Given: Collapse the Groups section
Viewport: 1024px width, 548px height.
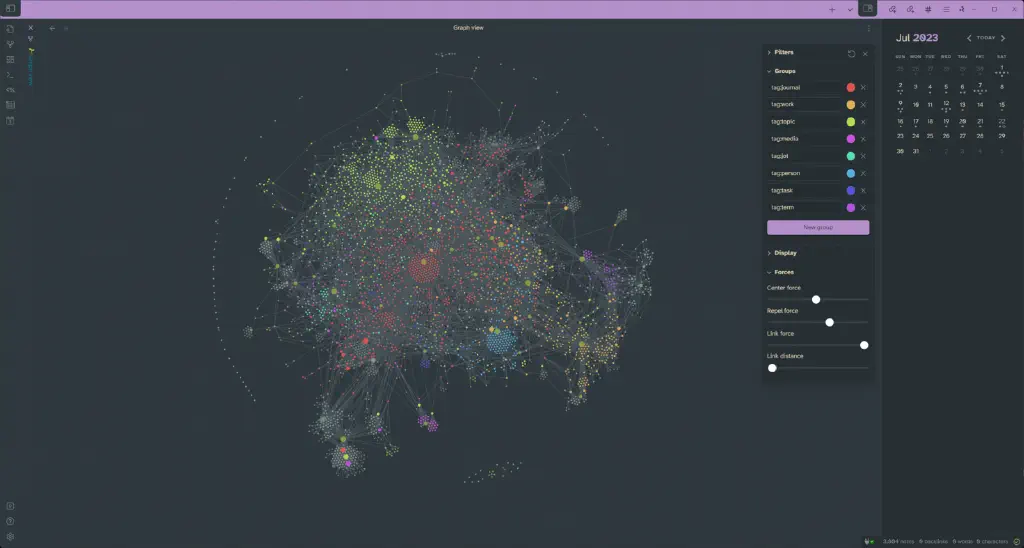Looking at the screenshot, I should (x=782, y=71).
